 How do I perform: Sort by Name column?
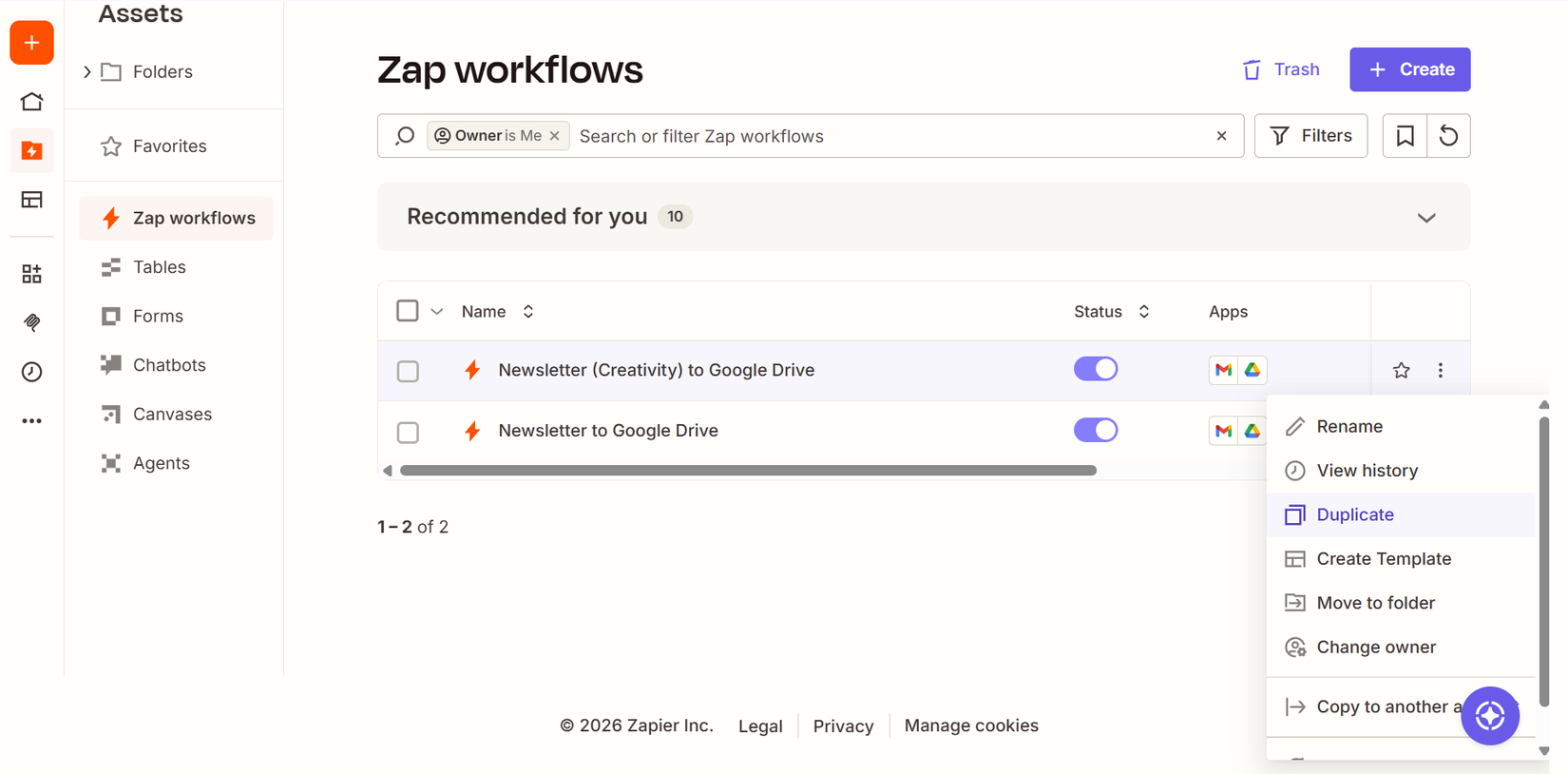(498, 312)
